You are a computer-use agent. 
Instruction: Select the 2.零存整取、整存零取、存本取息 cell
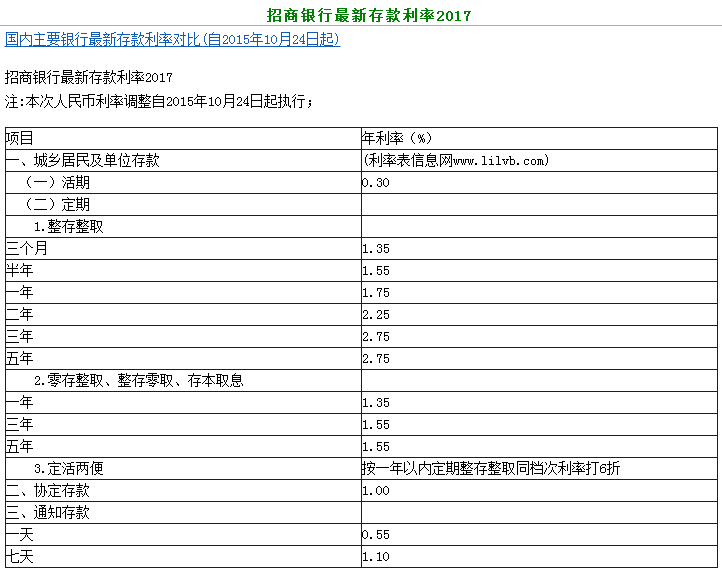pos(183,381)
